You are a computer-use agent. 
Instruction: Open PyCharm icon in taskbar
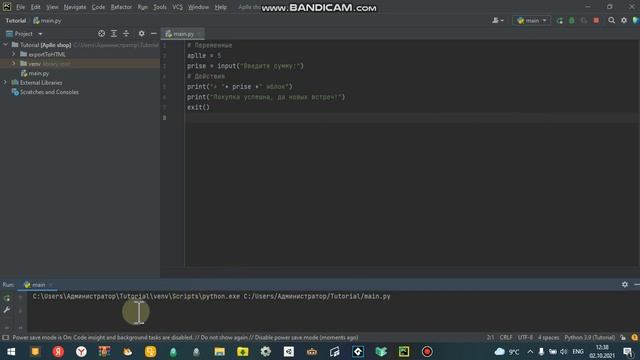click(x=404, y=352)
